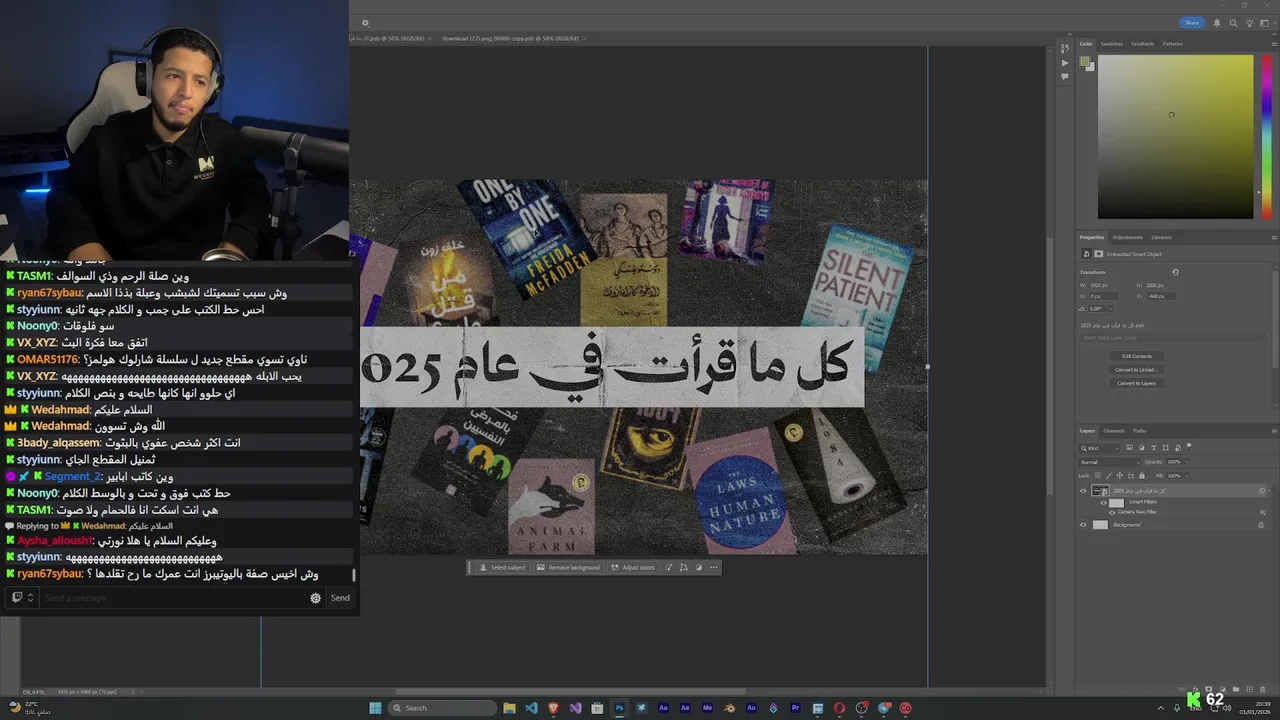Toggle layer filtering on/off switch
This screenshot has height=720, width=1280.
tap(1189, 446)
